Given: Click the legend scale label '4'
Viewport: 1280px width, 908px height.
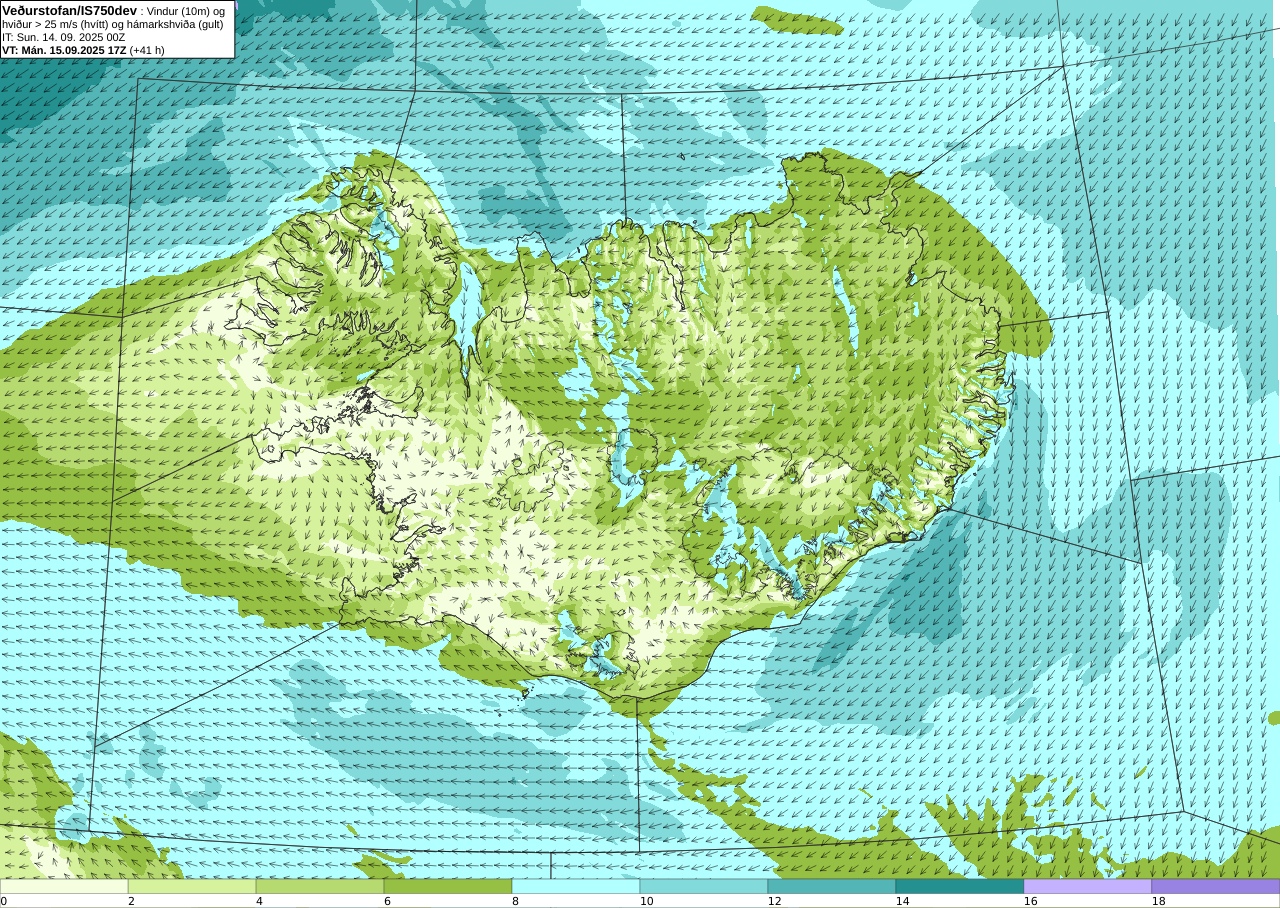Looking at the screenshot, I should pyautogui.click(x=259, y=901).
